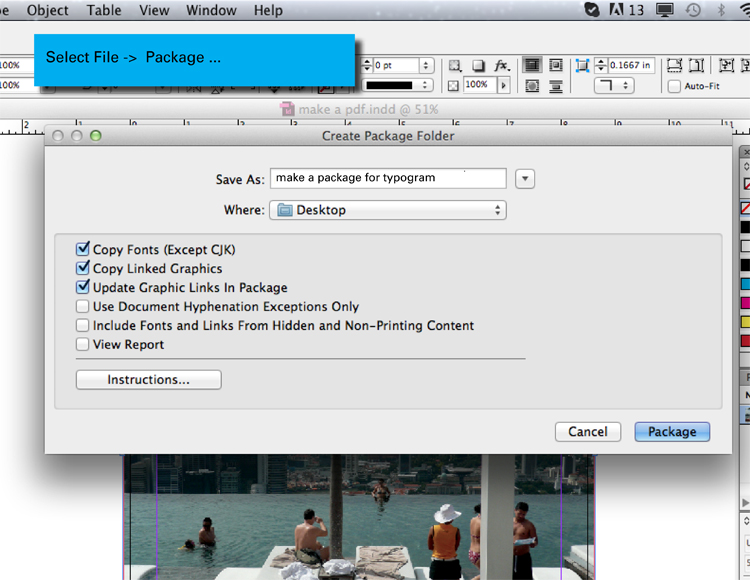Open the stroke weight 0 pt dropdown
750x580 pixels.
pos(426,66)
